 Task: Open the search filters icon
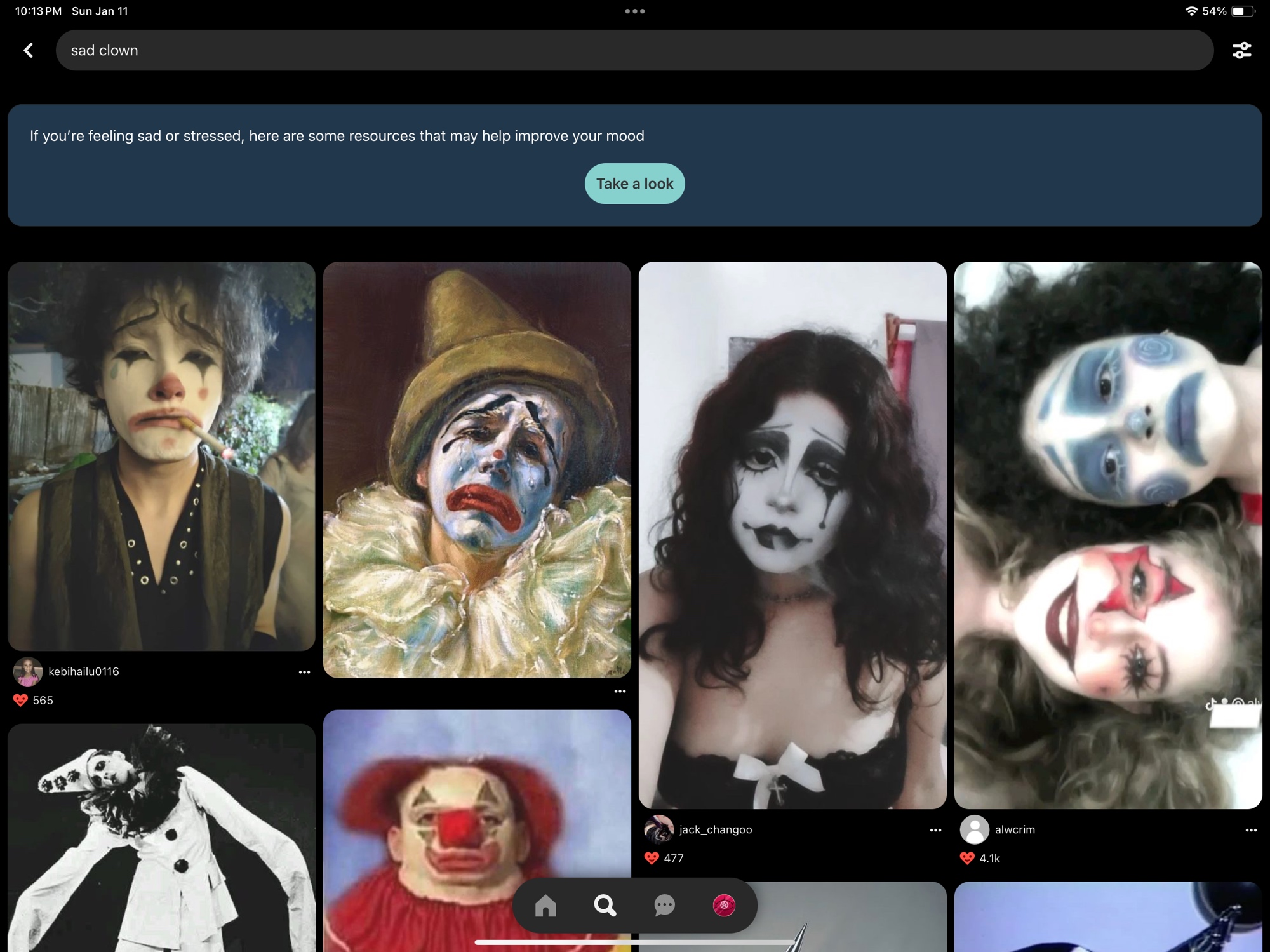click(1241, 50)
